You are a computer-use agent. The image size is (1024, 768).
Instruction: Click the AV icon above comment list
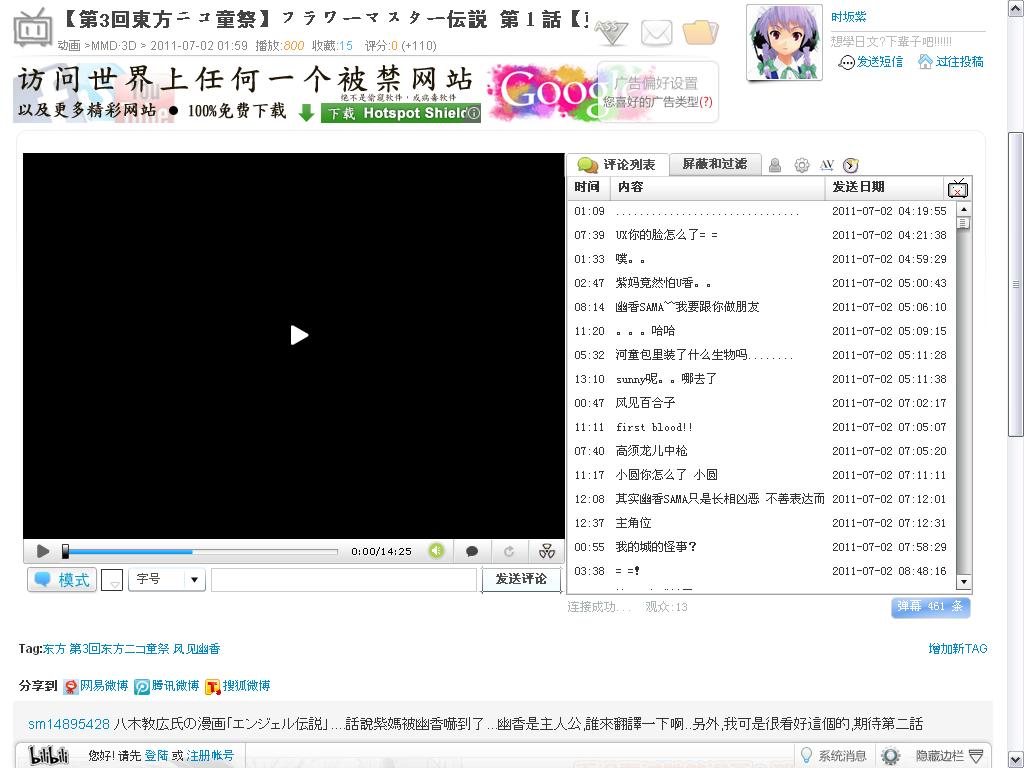pyautogui.click(x=827, y=165)
